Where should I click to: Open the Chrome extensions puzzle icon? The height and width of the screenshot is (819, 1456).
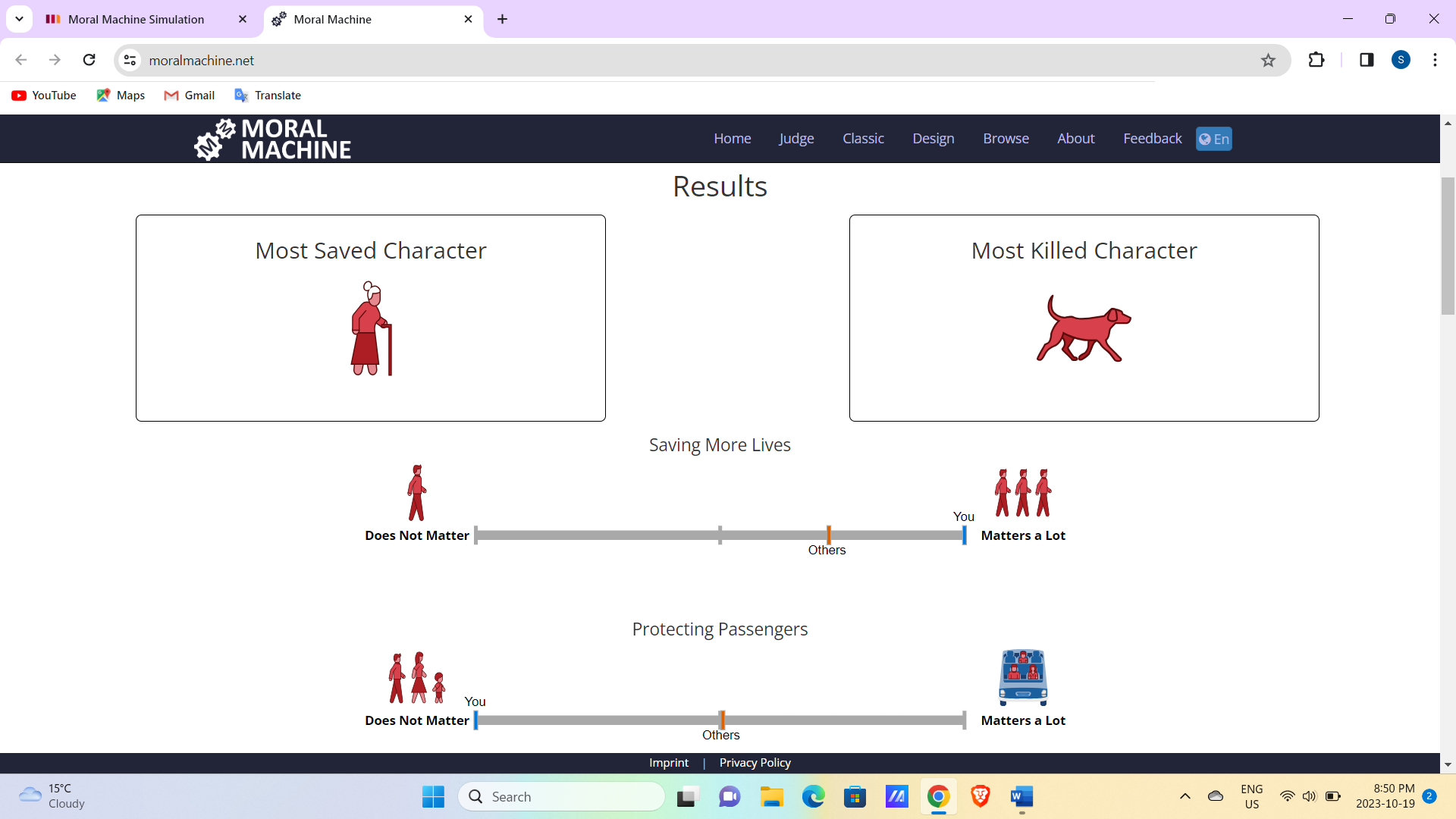click(1316, 60)
